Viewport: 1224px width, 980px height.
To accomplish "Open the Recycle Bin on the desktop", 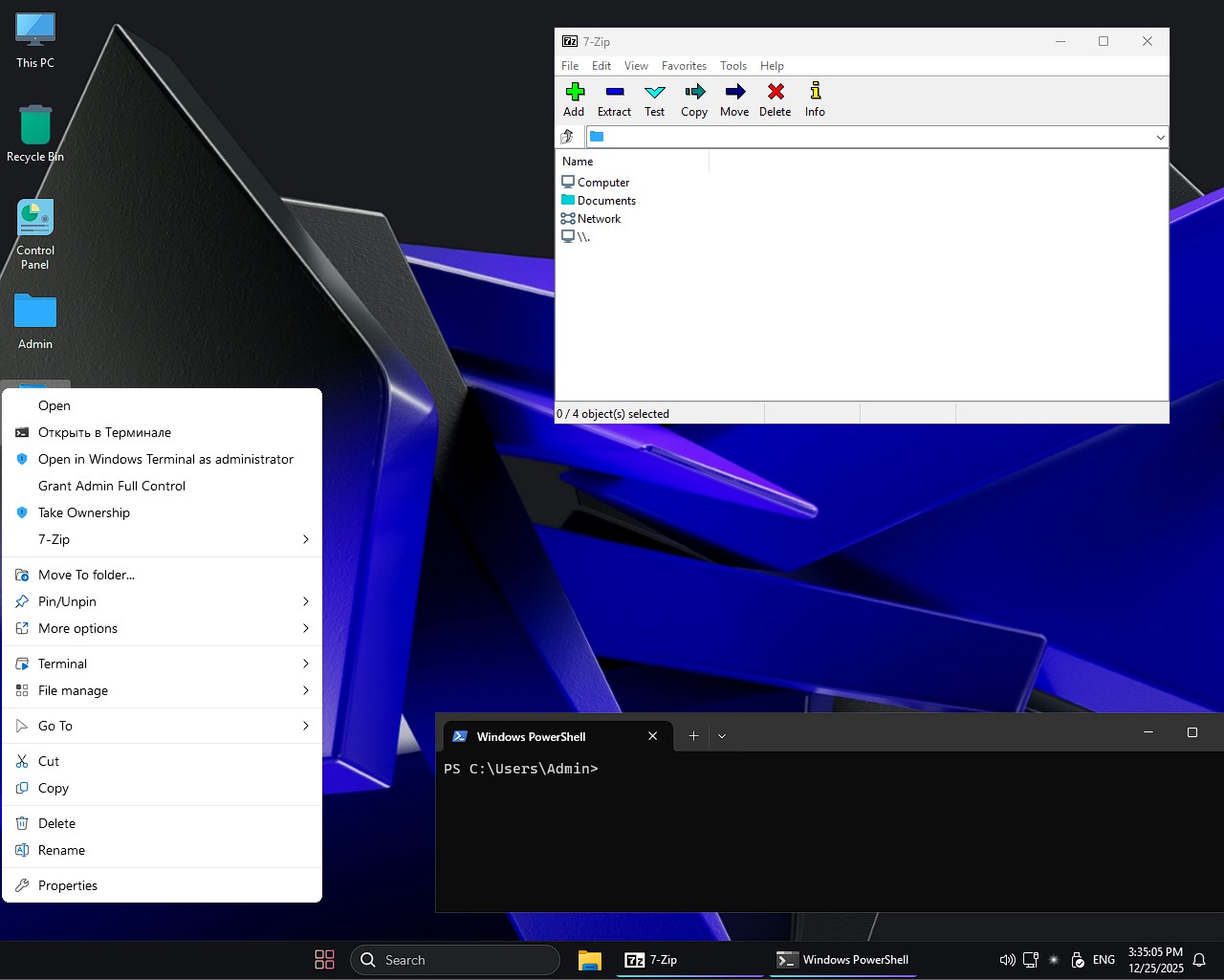I will (x=34, y=124).
